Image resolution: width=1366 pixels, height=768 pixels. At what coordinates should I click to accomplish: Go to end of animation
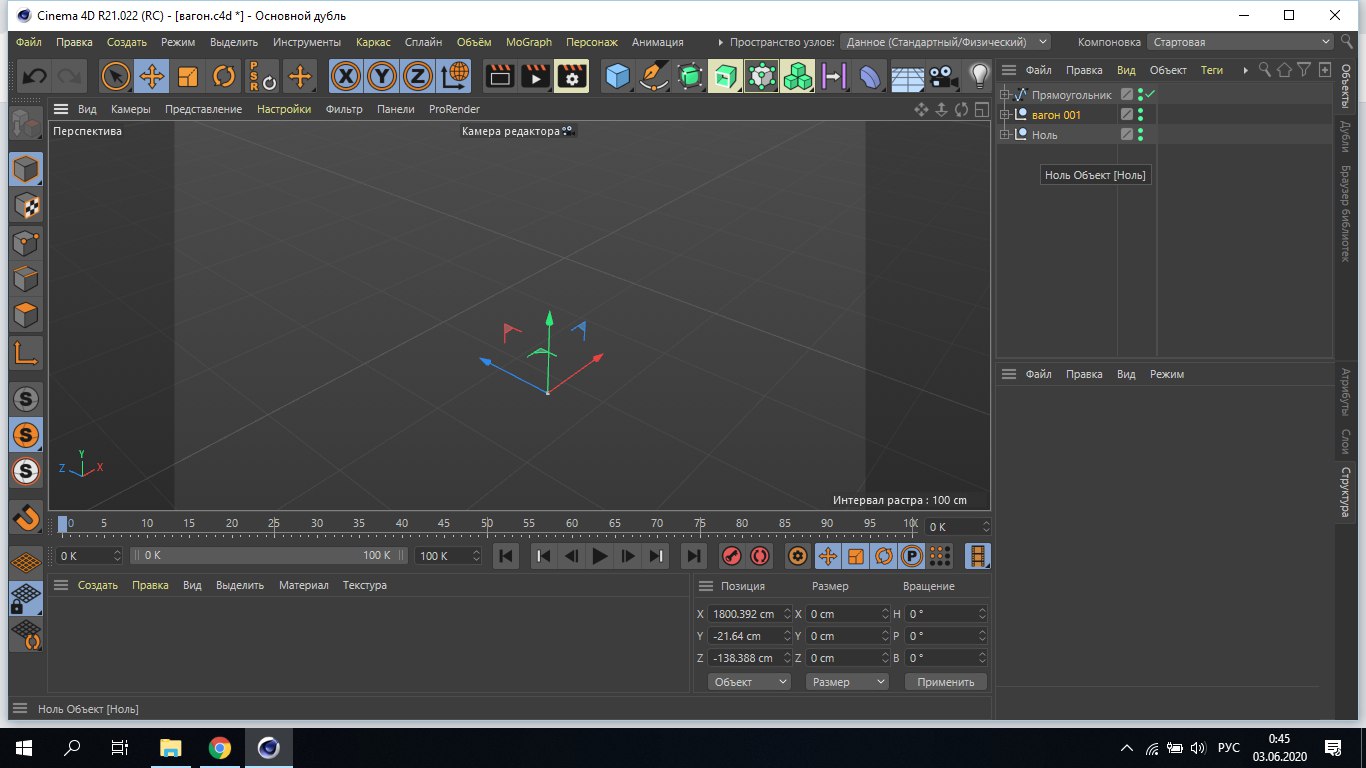click(693, 556)
